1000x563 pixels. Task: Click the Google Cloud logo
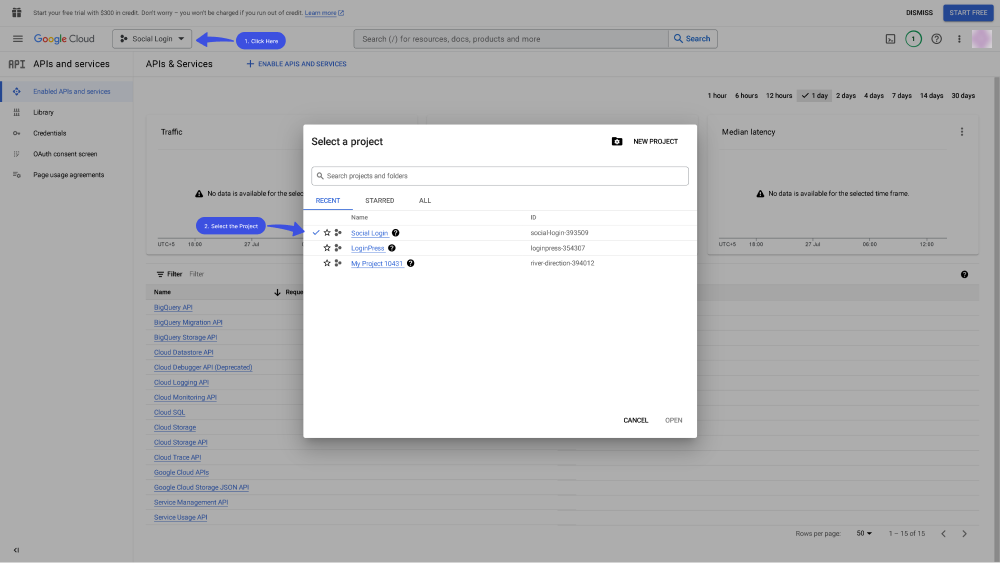[64, 39]
